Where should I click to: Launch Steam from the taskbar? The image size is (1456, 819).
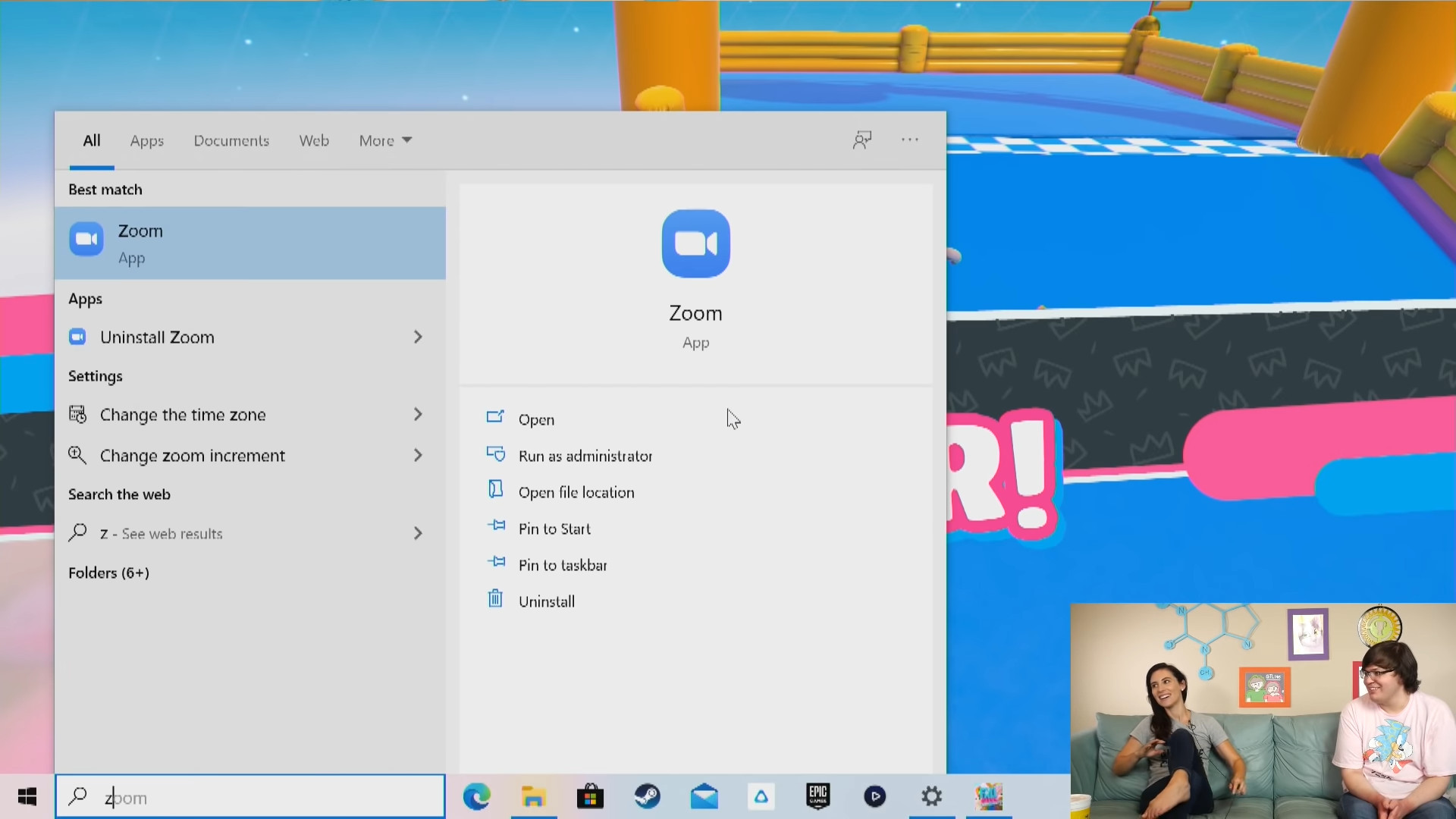(647, 796)
